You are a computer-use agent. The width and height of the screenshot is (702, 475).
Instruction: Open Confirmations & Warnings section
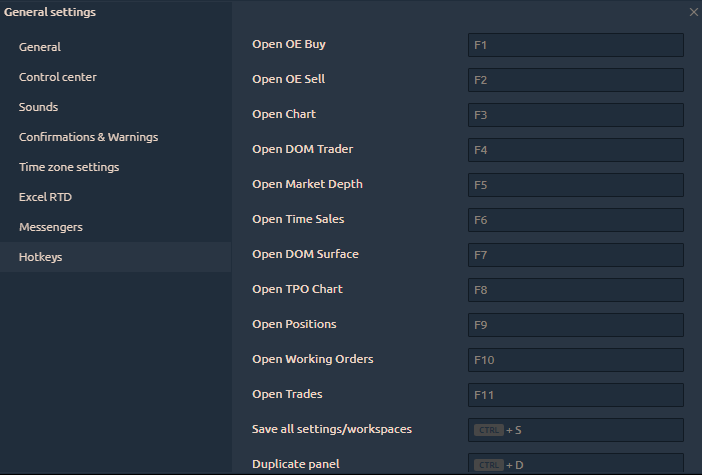[88, 137]
